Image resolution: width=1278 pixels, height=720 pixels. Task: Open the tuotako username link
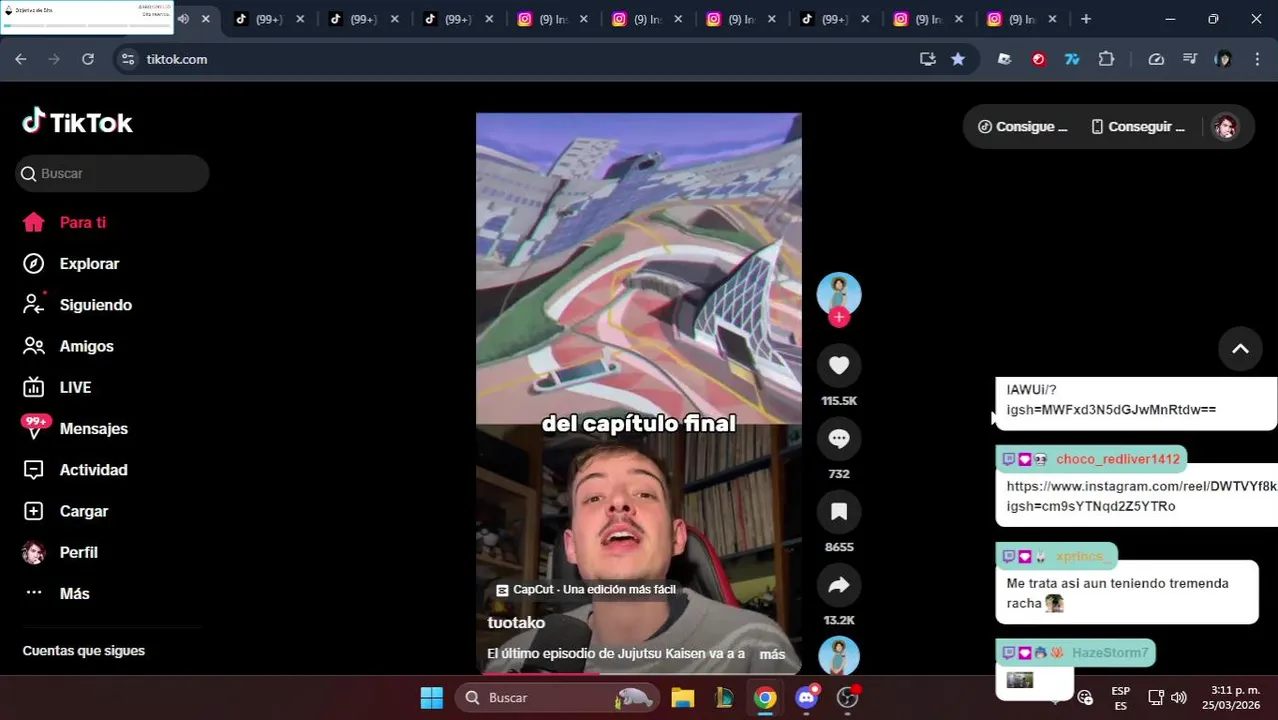[x=516, y=623]
